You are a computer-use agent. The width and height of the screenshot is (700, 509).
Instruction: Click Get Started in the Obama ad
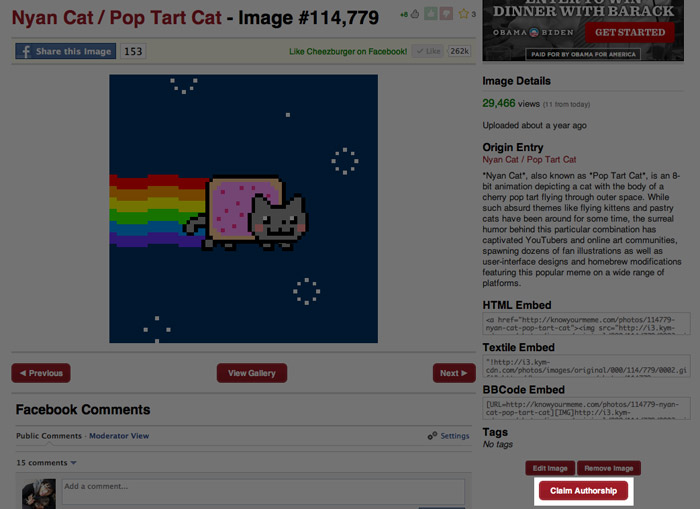pyautogui.click(x=630, y=32)
